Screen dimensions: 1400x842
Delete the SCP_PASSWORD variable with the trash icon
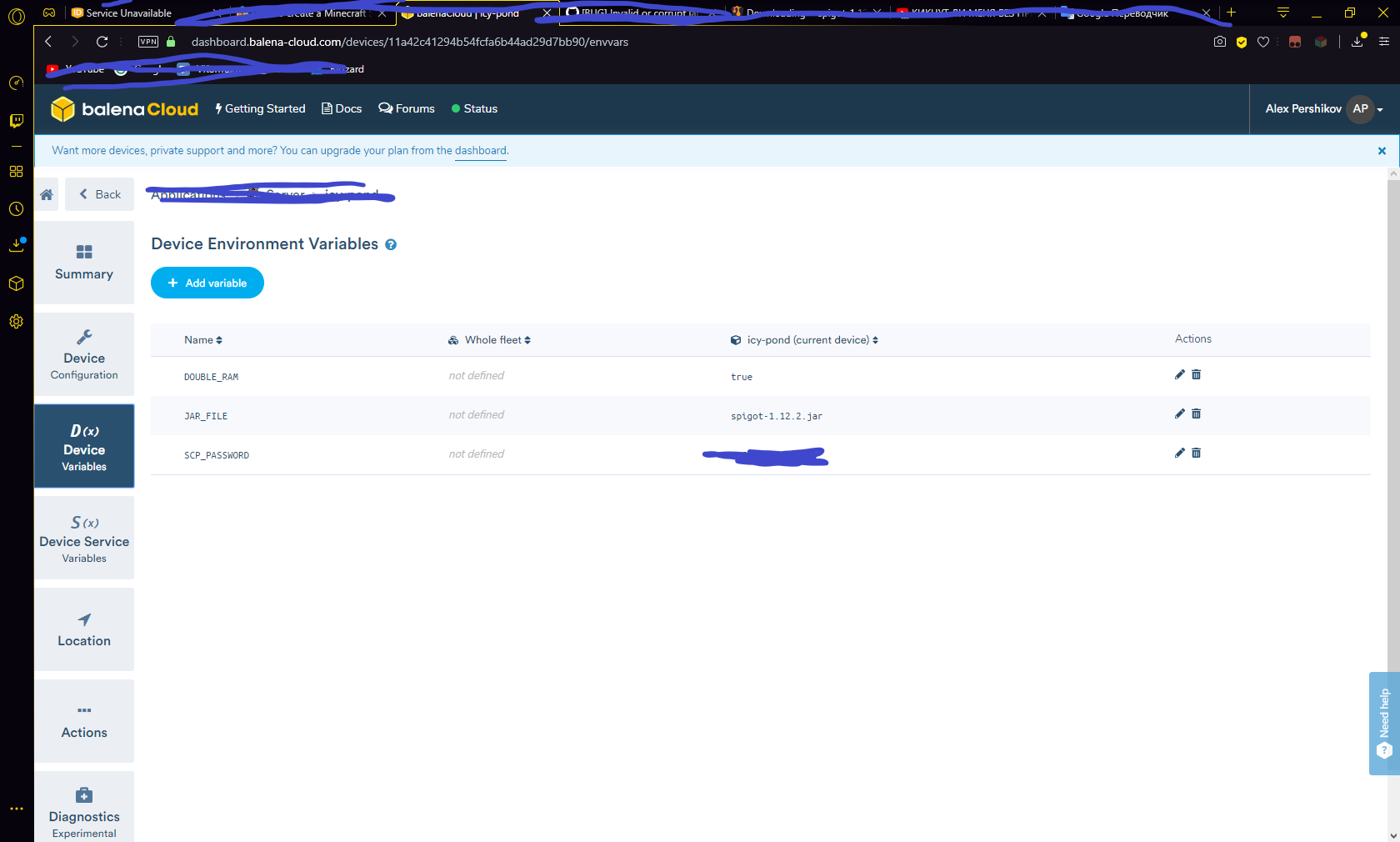(x=1196, y=454)
